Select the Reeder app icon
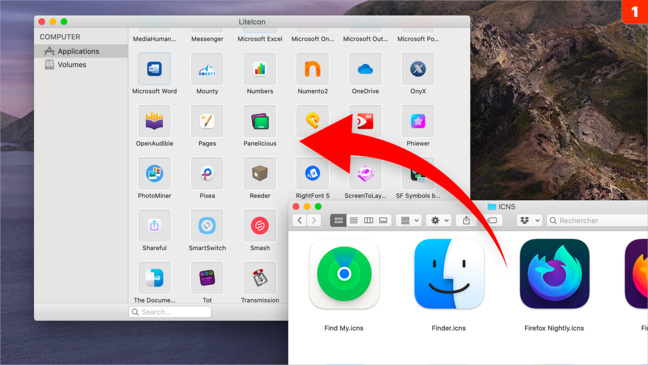The image size is (648, 365). coord(260,173)
